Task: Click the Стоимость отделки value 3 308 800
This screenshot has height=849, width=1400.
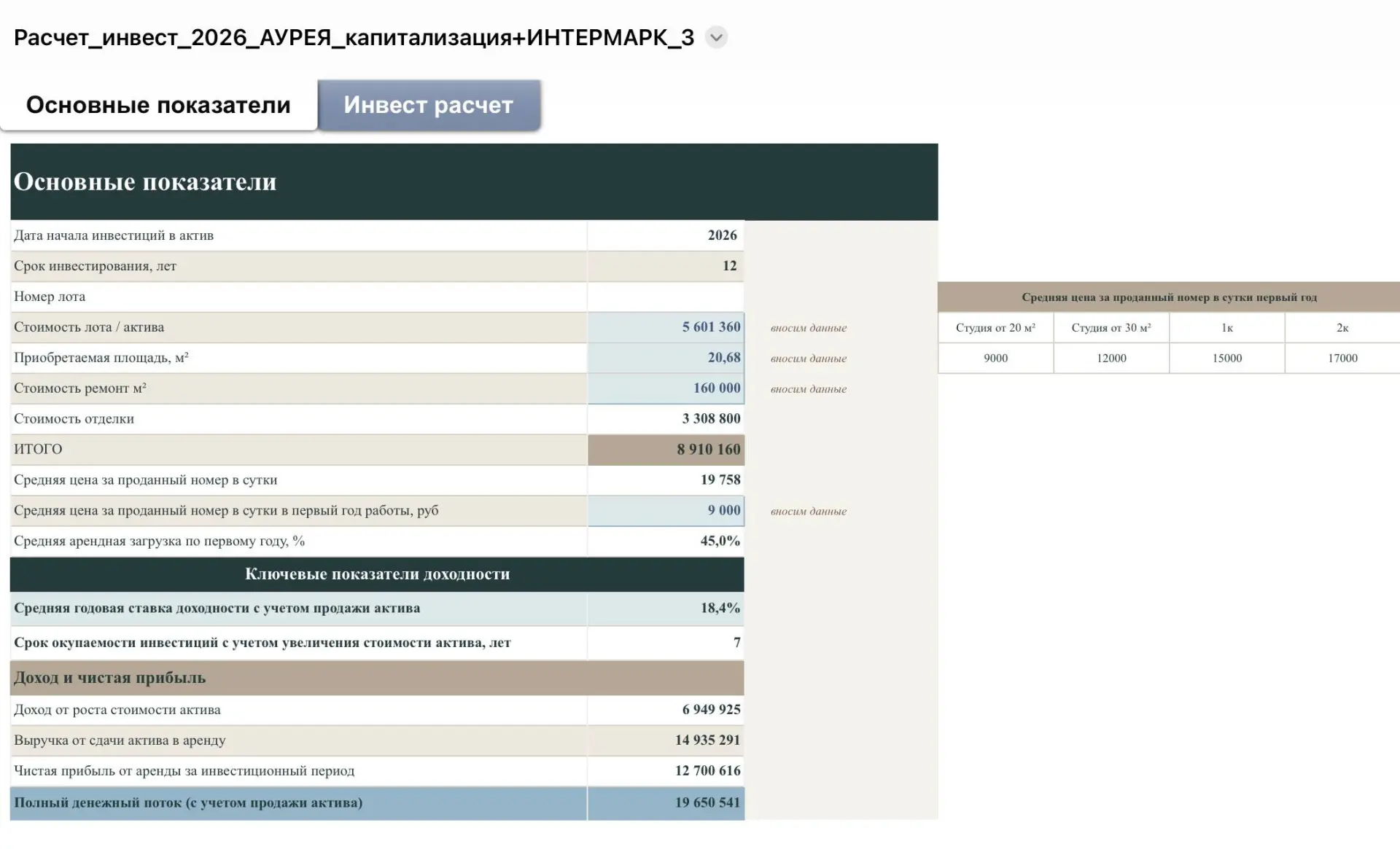Action: click(x=666, y=419)
